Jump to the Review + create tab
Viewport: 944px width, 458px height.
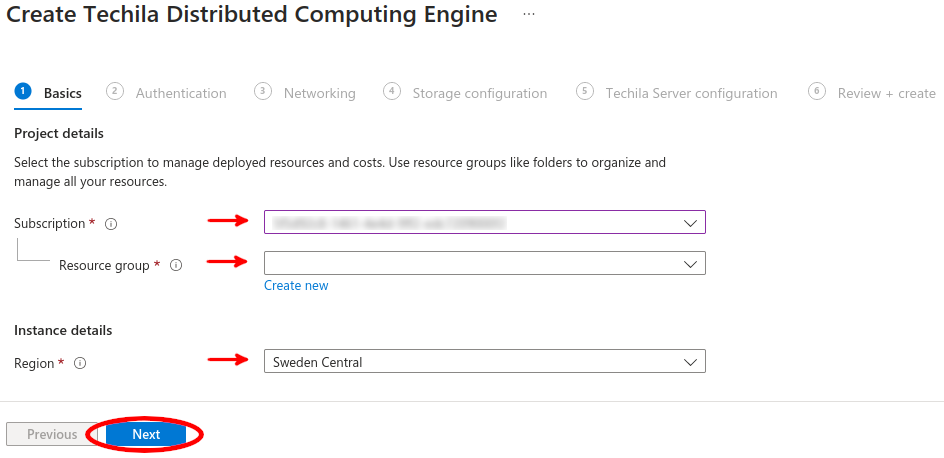pyautogui.click(x=886, y=93)
